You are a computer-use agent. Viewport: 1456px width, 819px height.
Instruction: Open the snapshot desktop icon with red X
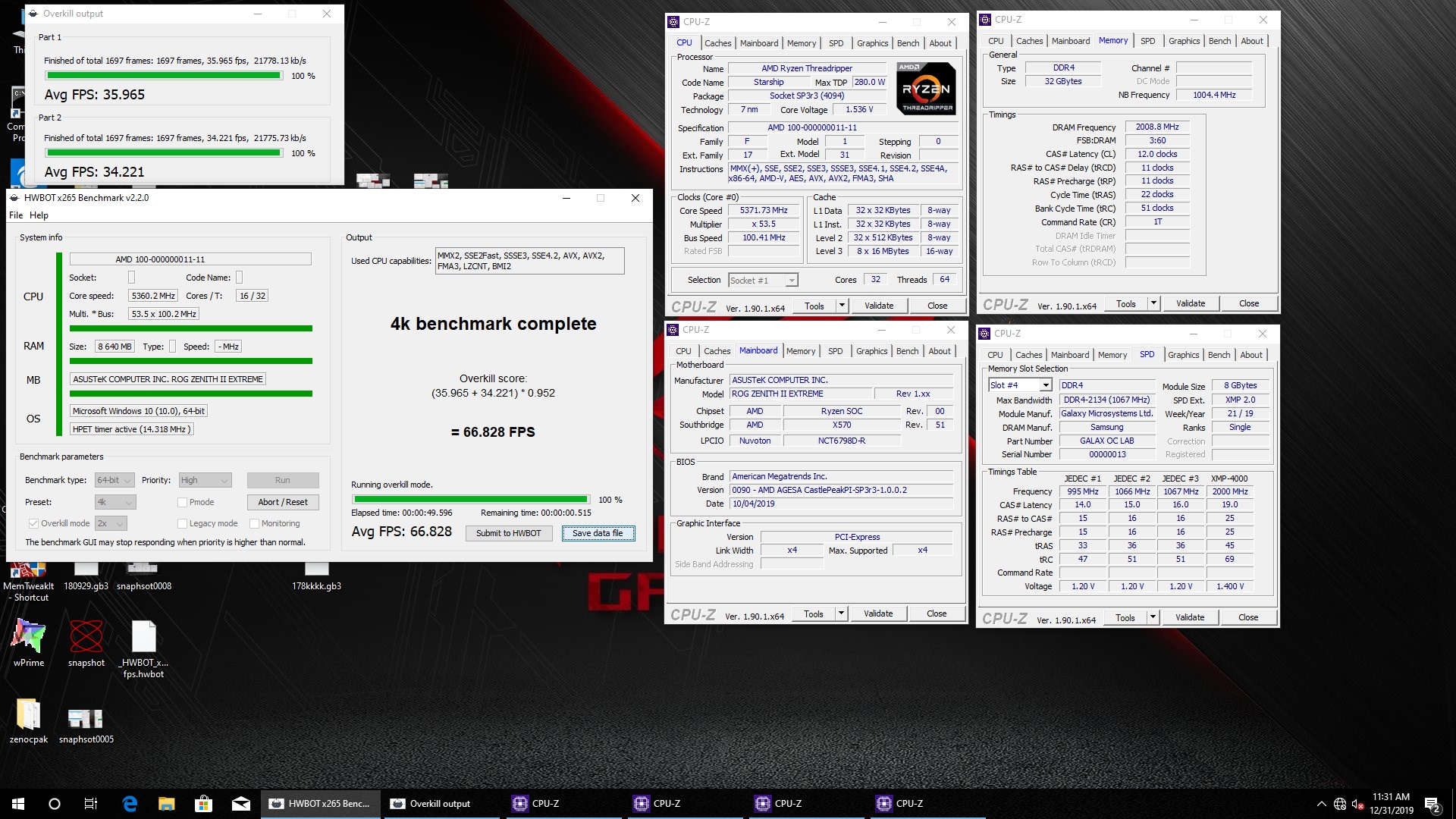(x=86, y=643)
